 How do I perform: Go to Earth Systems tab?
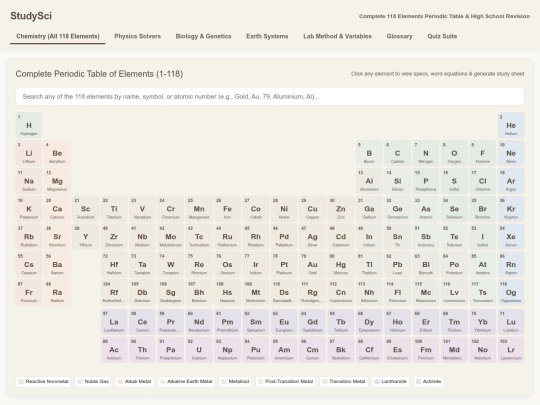point(267,37)
